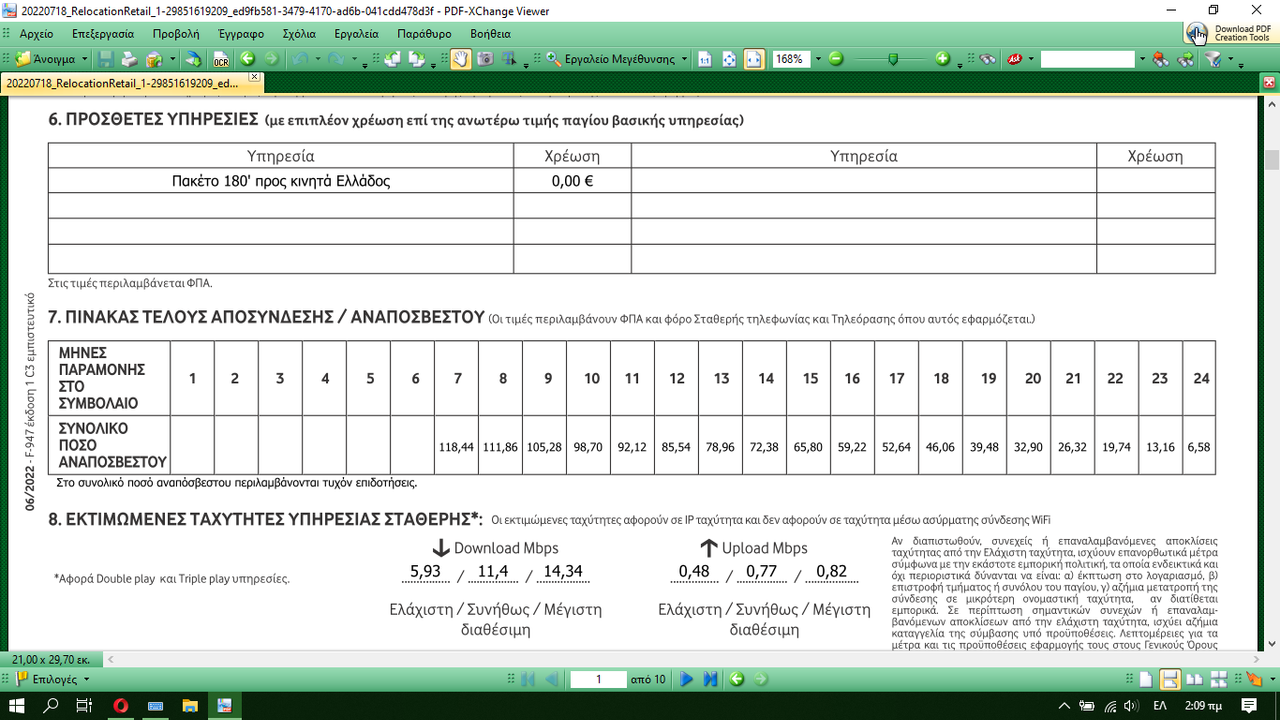Click Find Previous binoculars icon
The image size is (1280, 720).
click(x=1160, y=59)
